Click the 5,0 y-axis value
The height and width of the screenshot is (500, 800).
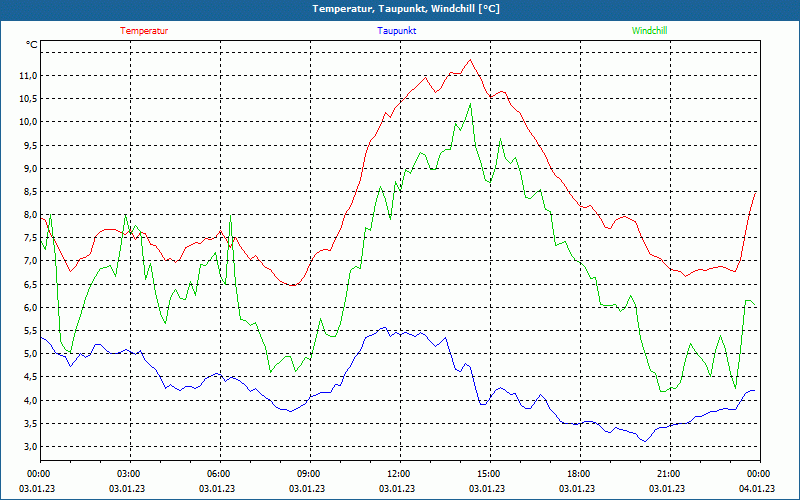(x=30, y=354)
